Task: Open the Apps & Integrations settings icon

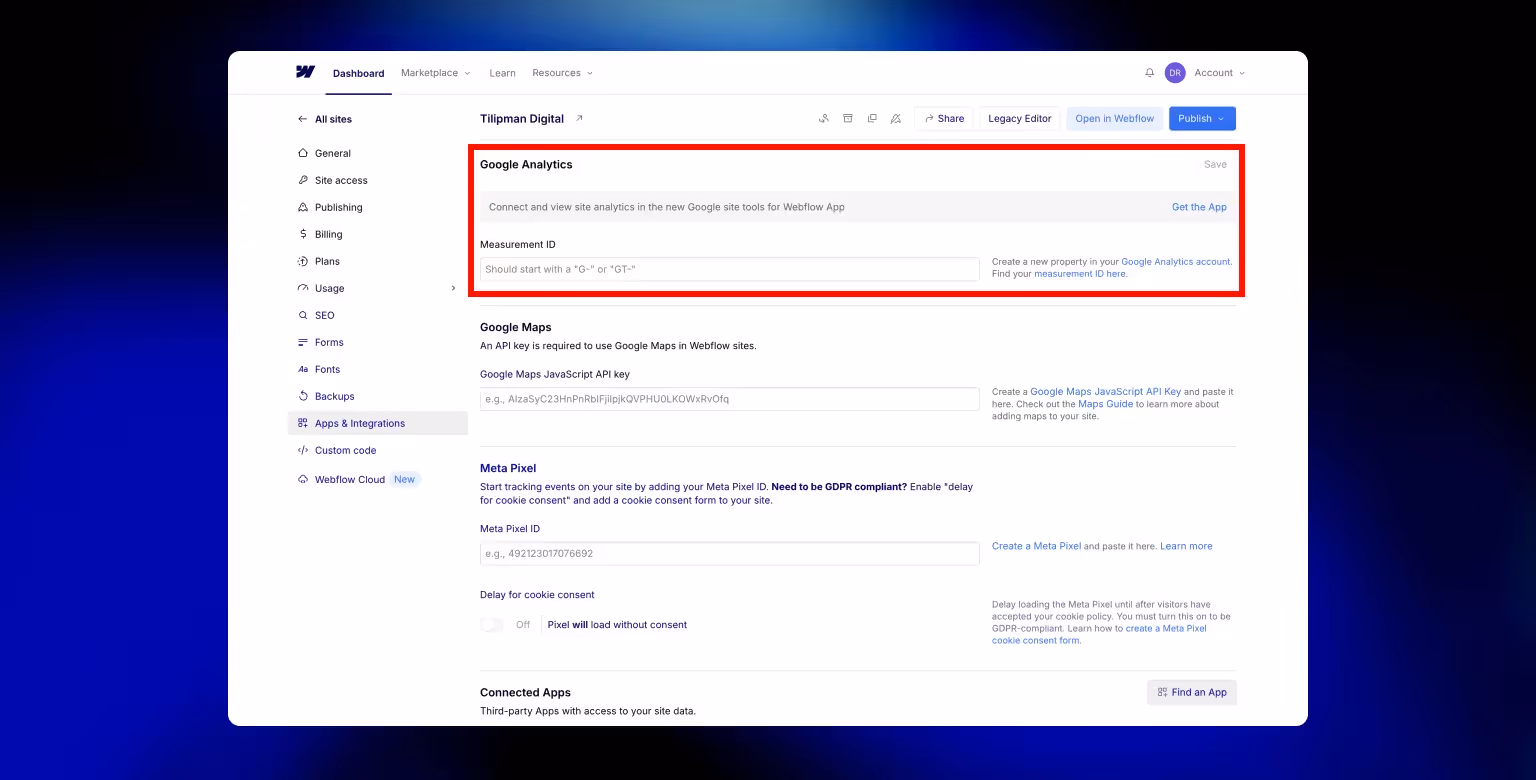Action: pos(303,422)
